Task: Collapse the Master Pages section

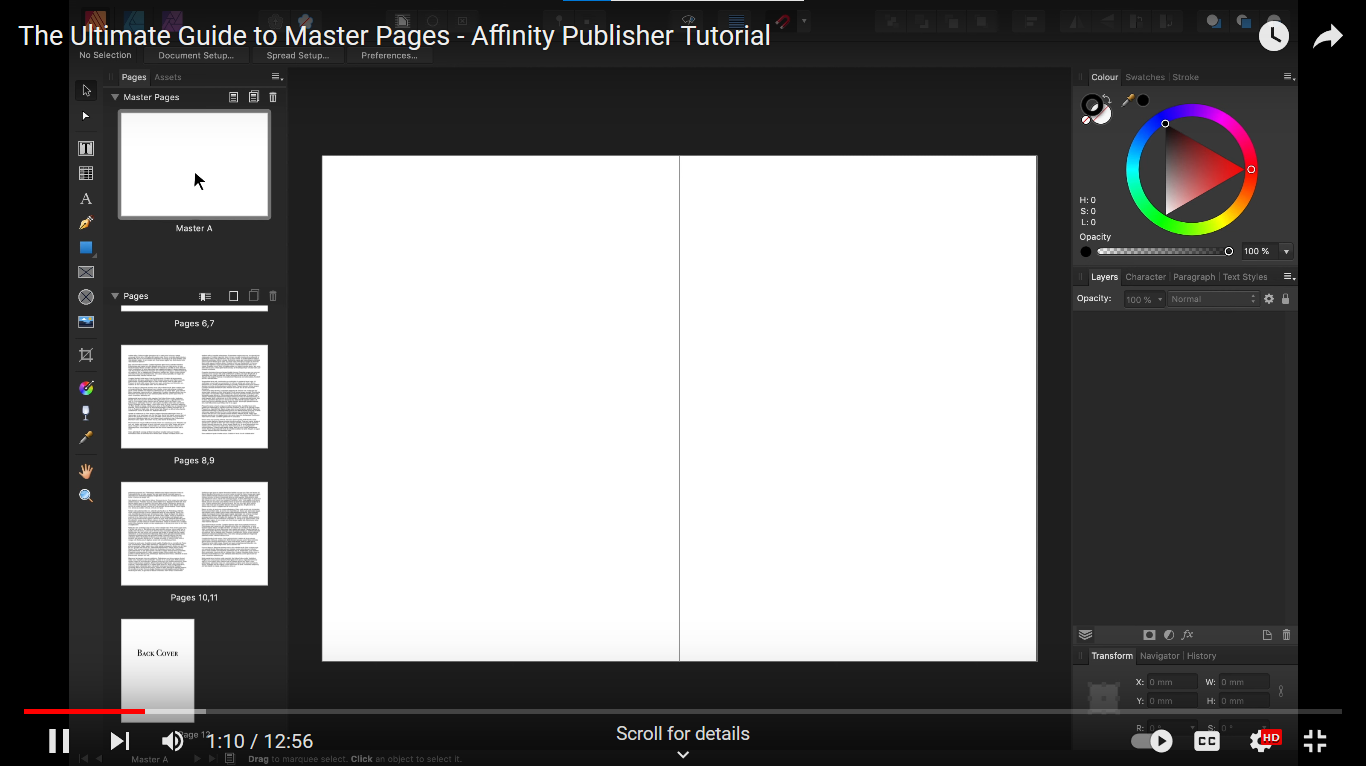Action: (115, 97)
